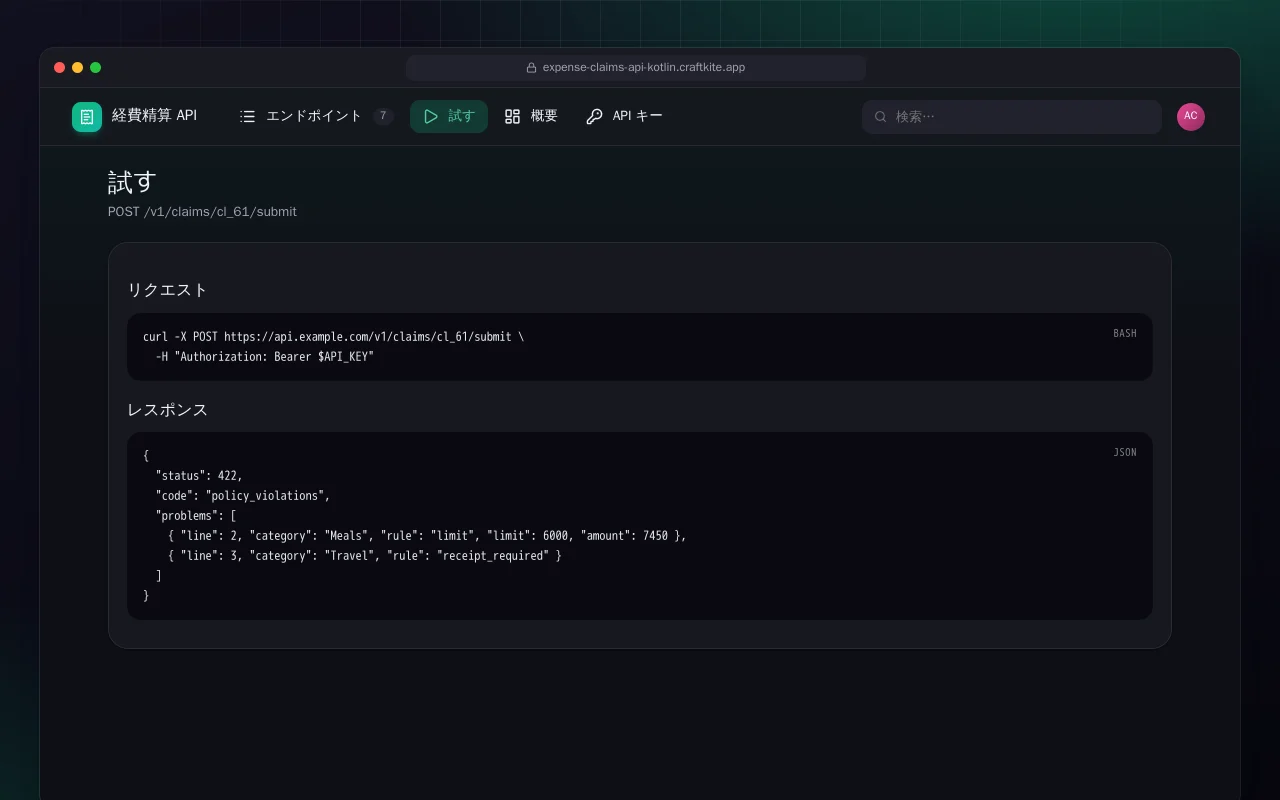Click the Authorization: Bearer $API_KEY header line

(x=264, y=357)
